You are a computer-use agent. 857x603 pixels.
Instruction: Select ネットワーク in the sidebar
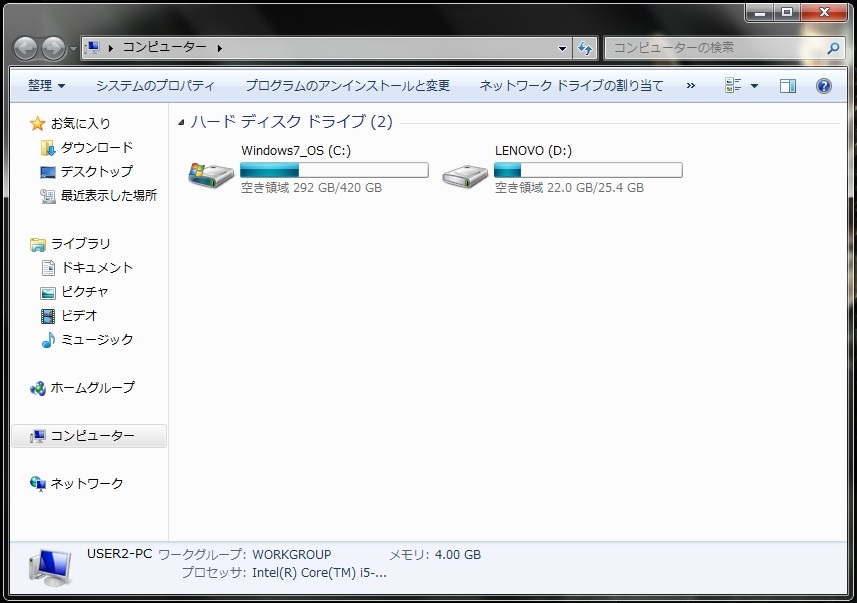87,484
